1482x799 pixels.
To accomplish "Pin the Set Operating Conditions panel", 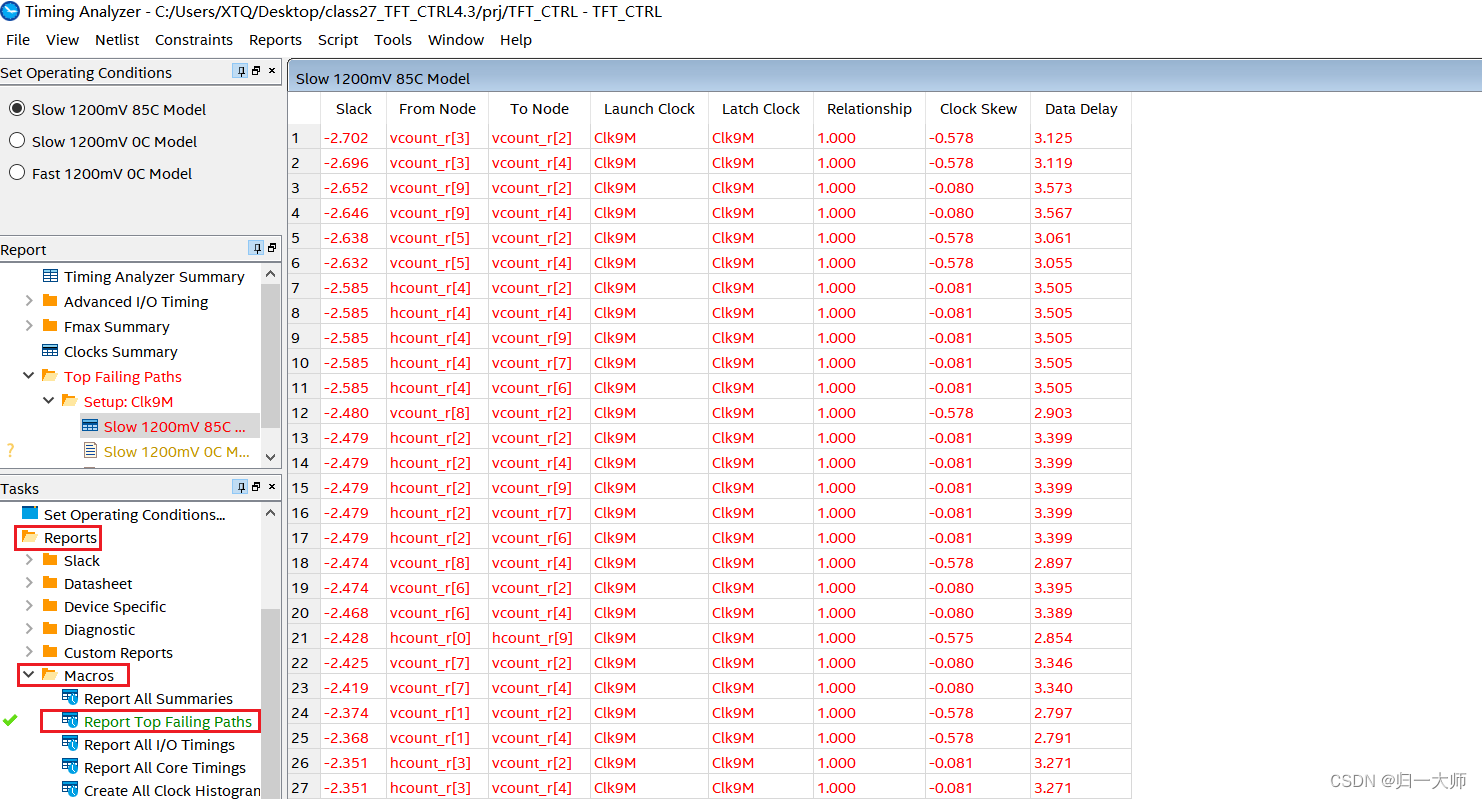I will click(x=240, y=71).
